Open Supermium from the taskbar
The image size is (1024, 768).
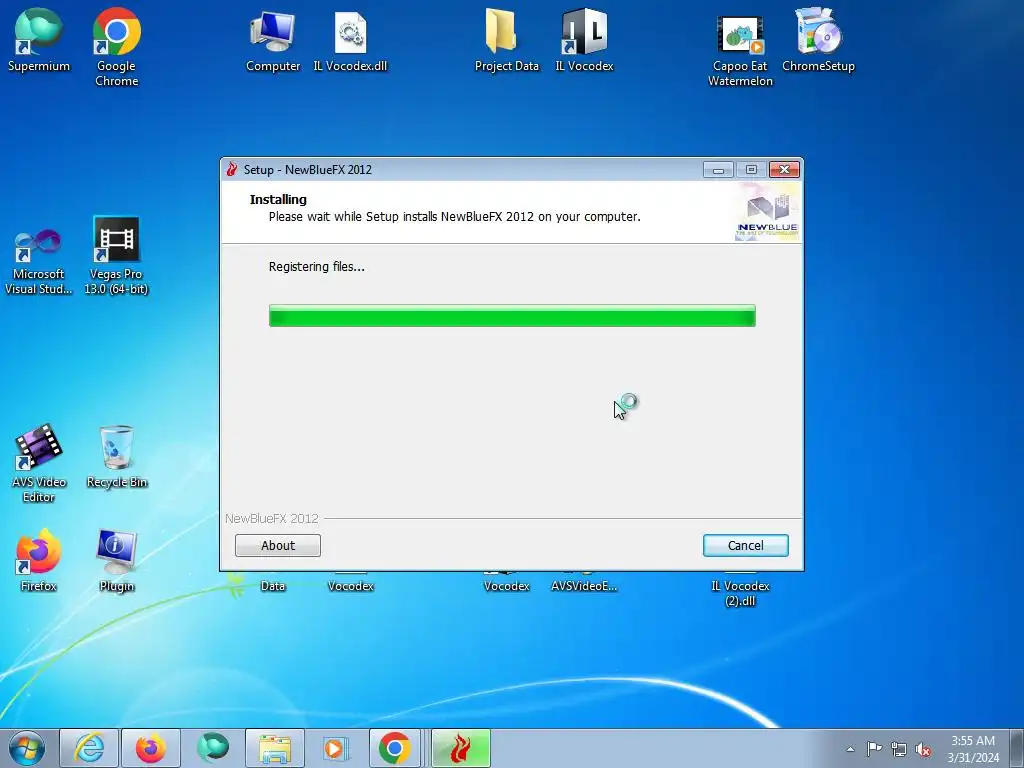point(213,748)
